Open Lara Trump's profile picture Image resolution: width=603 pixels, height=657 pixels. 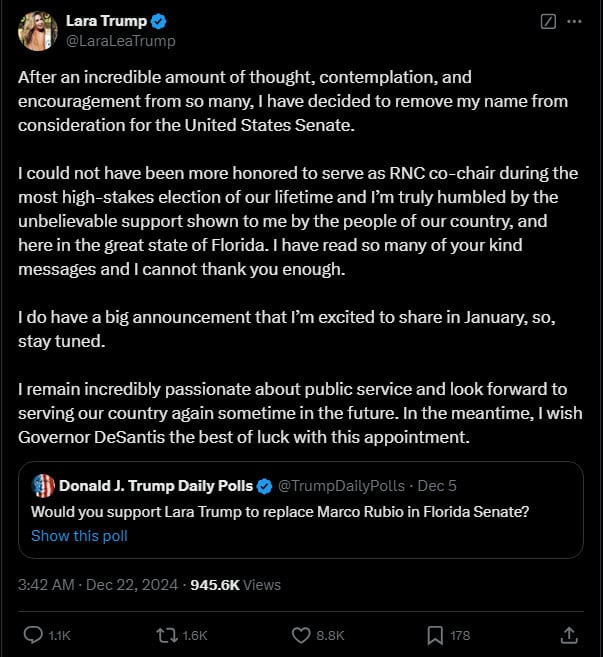(x=38, y=31)
